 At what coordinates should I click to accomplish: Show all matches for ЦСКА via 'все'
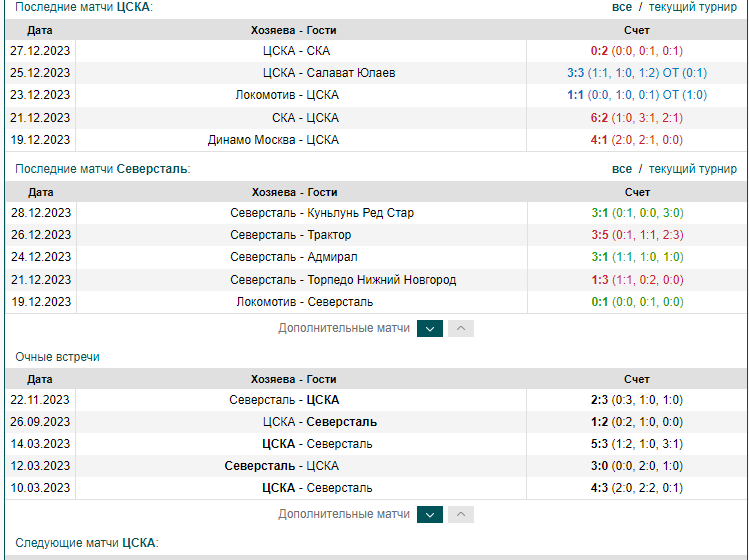point(621,7)
